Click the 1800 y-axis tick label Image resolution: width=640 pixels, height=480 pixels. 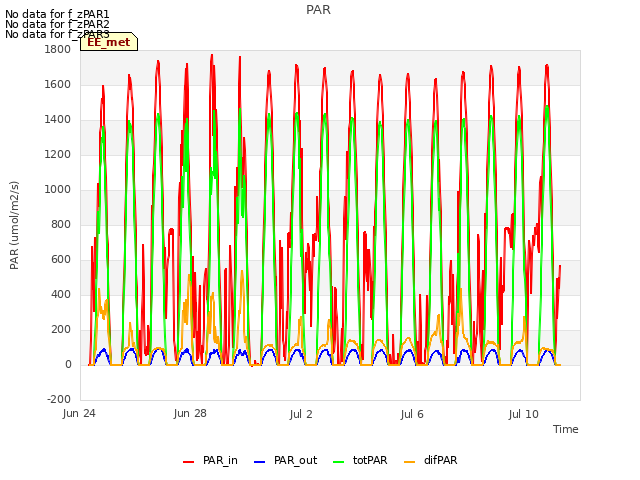(x=58, y=50)
